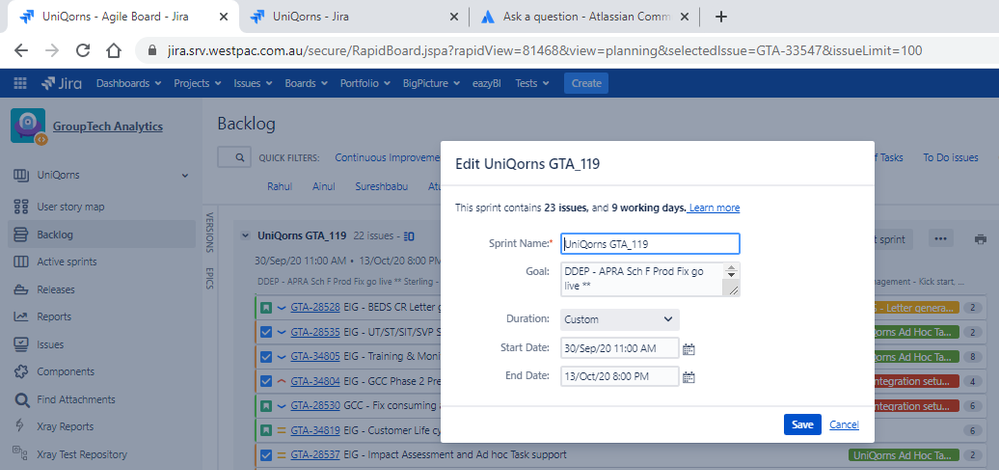The height and width of the screenshot is (470, 999).
Task: Click the GTA-28537 task type checkbox icon
Action: tap(266, 455)
